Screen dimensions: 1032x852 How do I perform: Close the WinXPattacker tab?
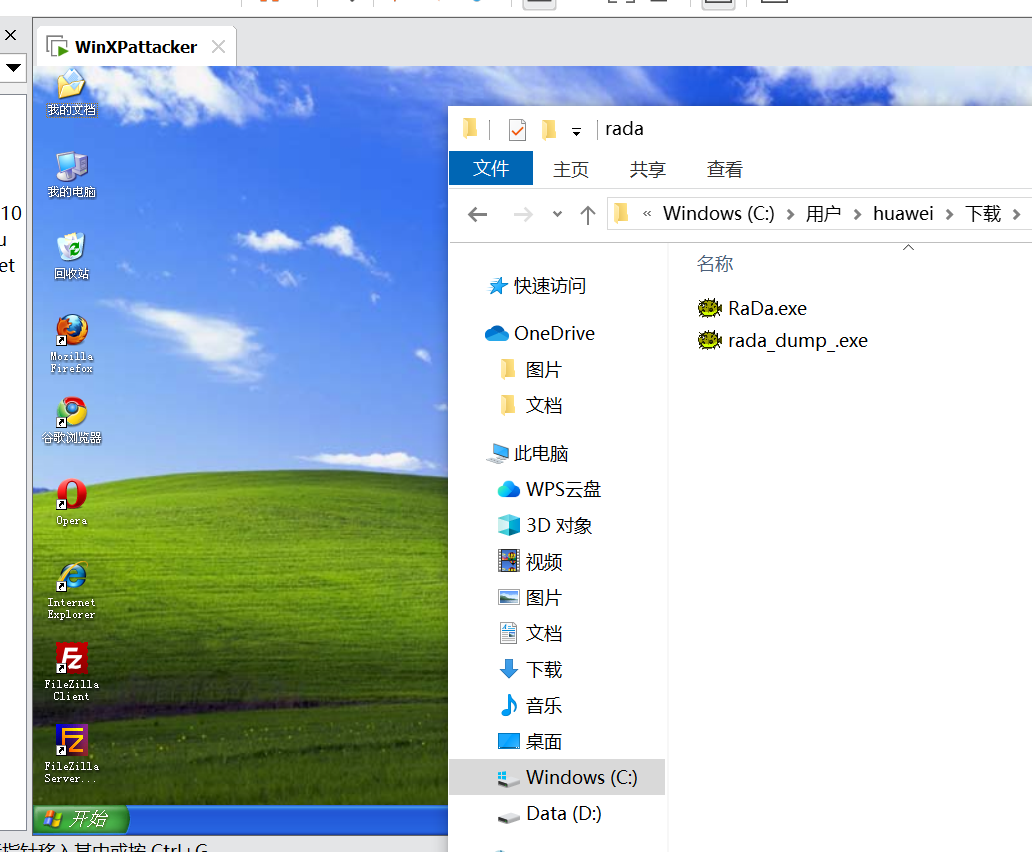tap(218, 47)
